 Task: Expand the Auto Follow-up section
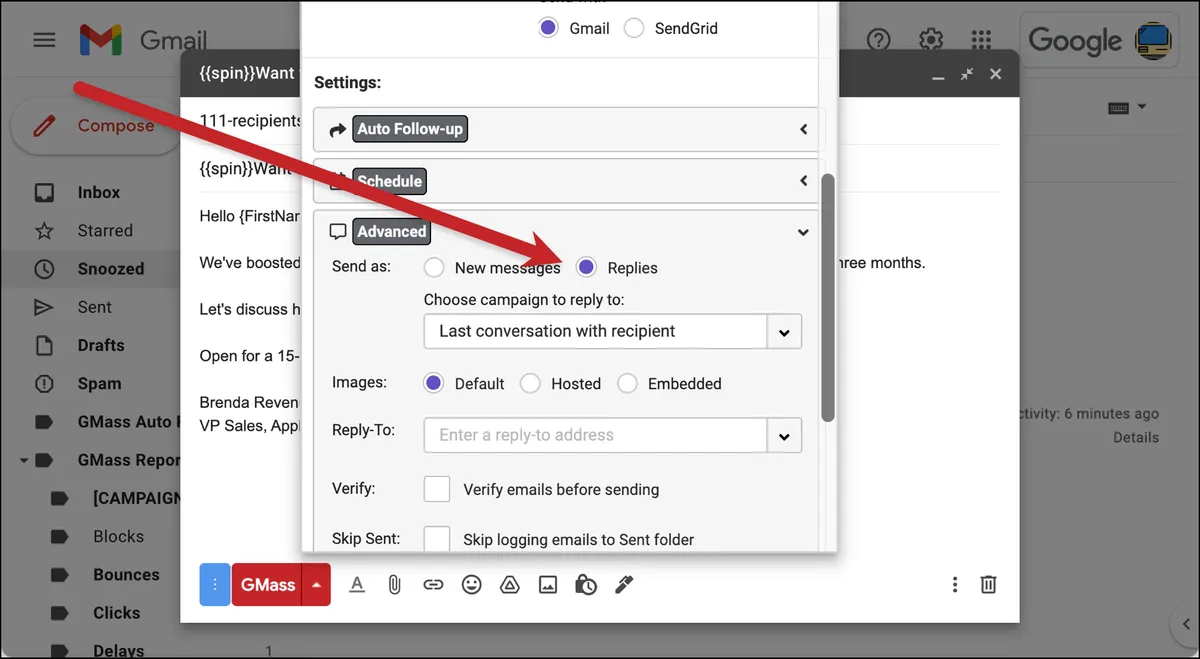[566, 129]
